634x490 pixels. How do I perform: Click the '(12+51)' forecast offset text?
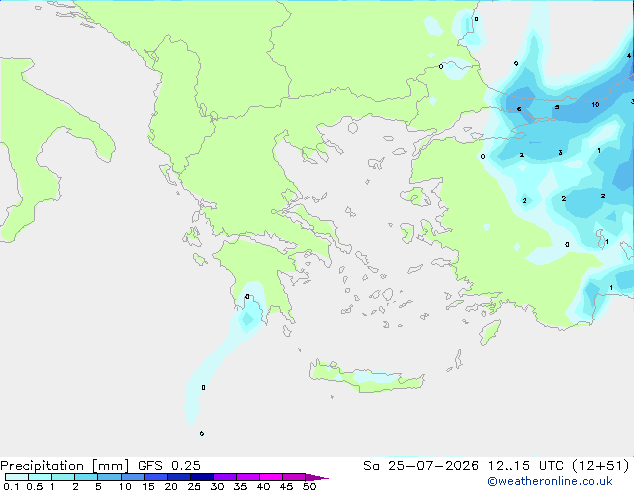point(601,466)
